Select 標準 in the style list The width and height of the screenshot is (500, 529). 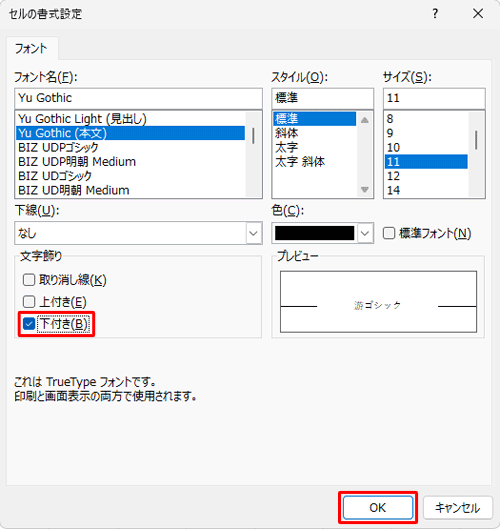pyautogui.click(x=314, y=119)
